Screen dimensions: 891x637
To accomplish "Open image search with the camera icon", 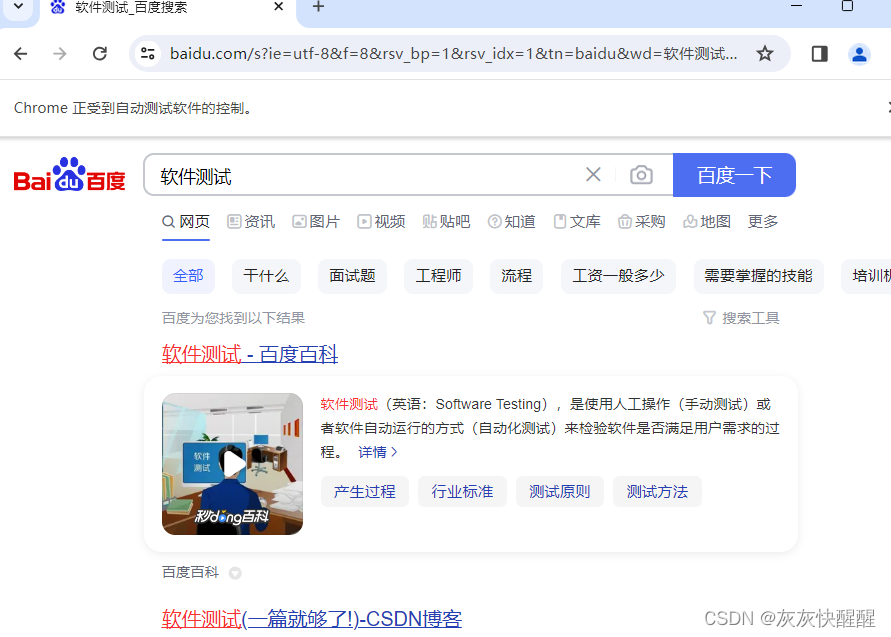I will click(641, 174).
